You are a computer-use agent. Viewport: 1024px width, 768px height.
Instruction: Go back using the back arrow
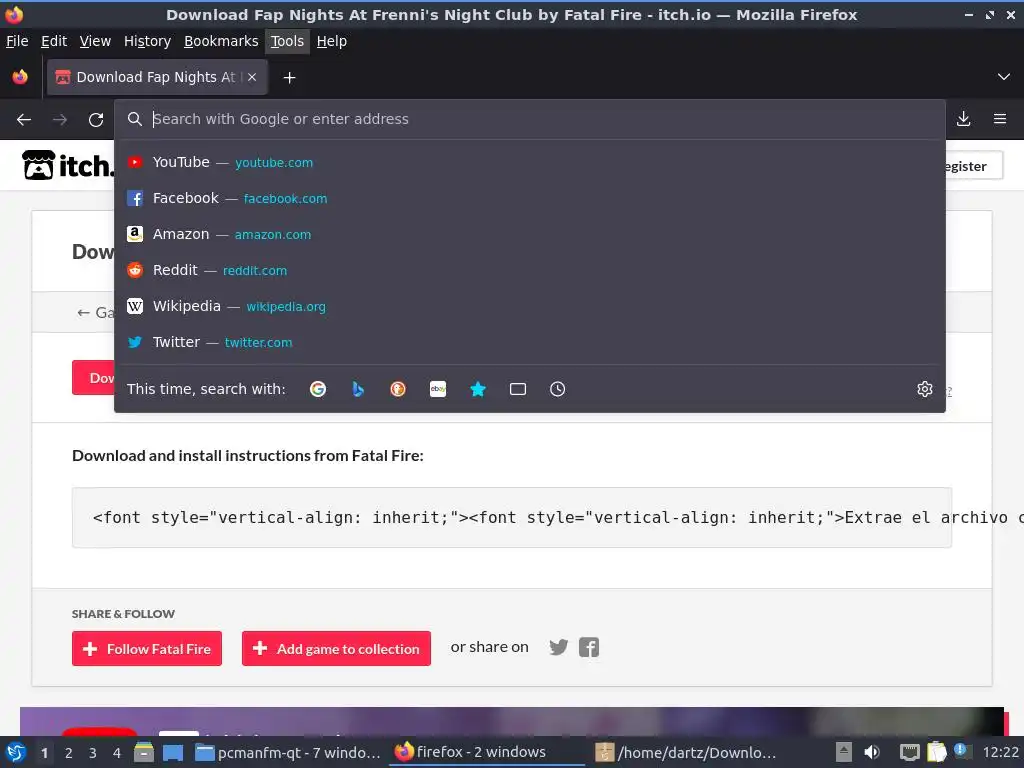click(x=24, y=120)
